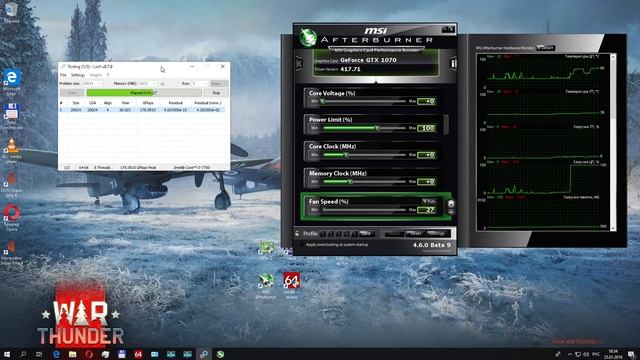
Task: Switch to AIDA64 taskbar icon
Action: (138, 354)
